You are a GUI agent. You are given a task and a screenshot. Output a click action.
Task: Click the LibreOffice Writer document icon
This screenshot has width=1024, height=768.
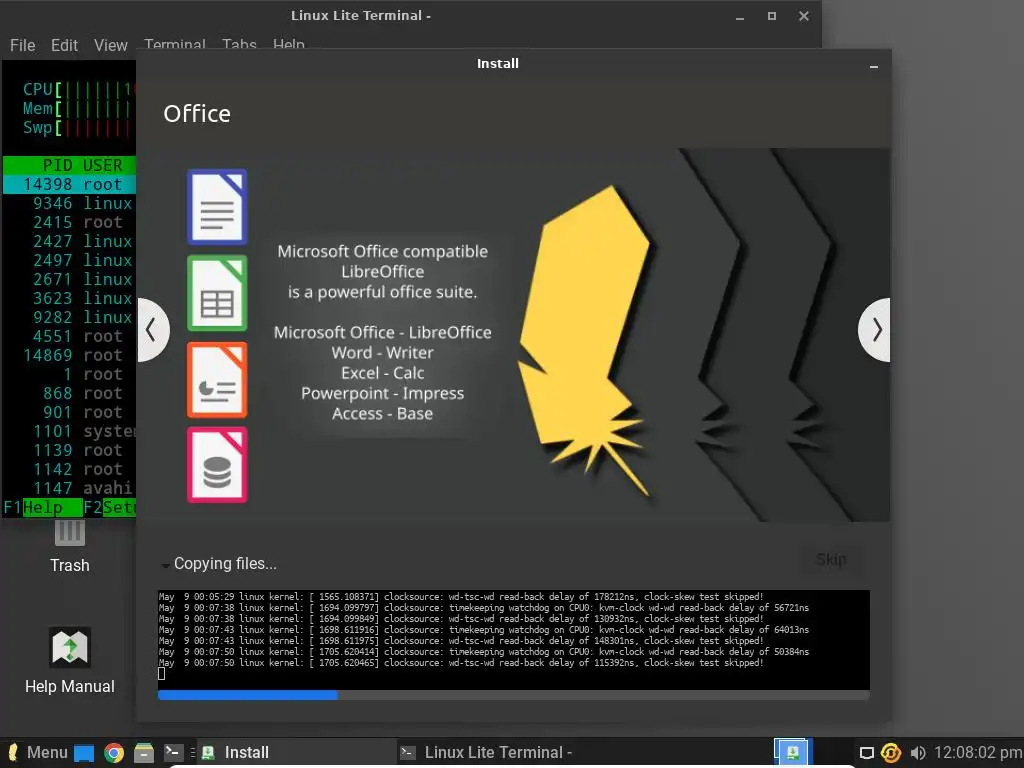pyautogui.click(x=217, y=206)
